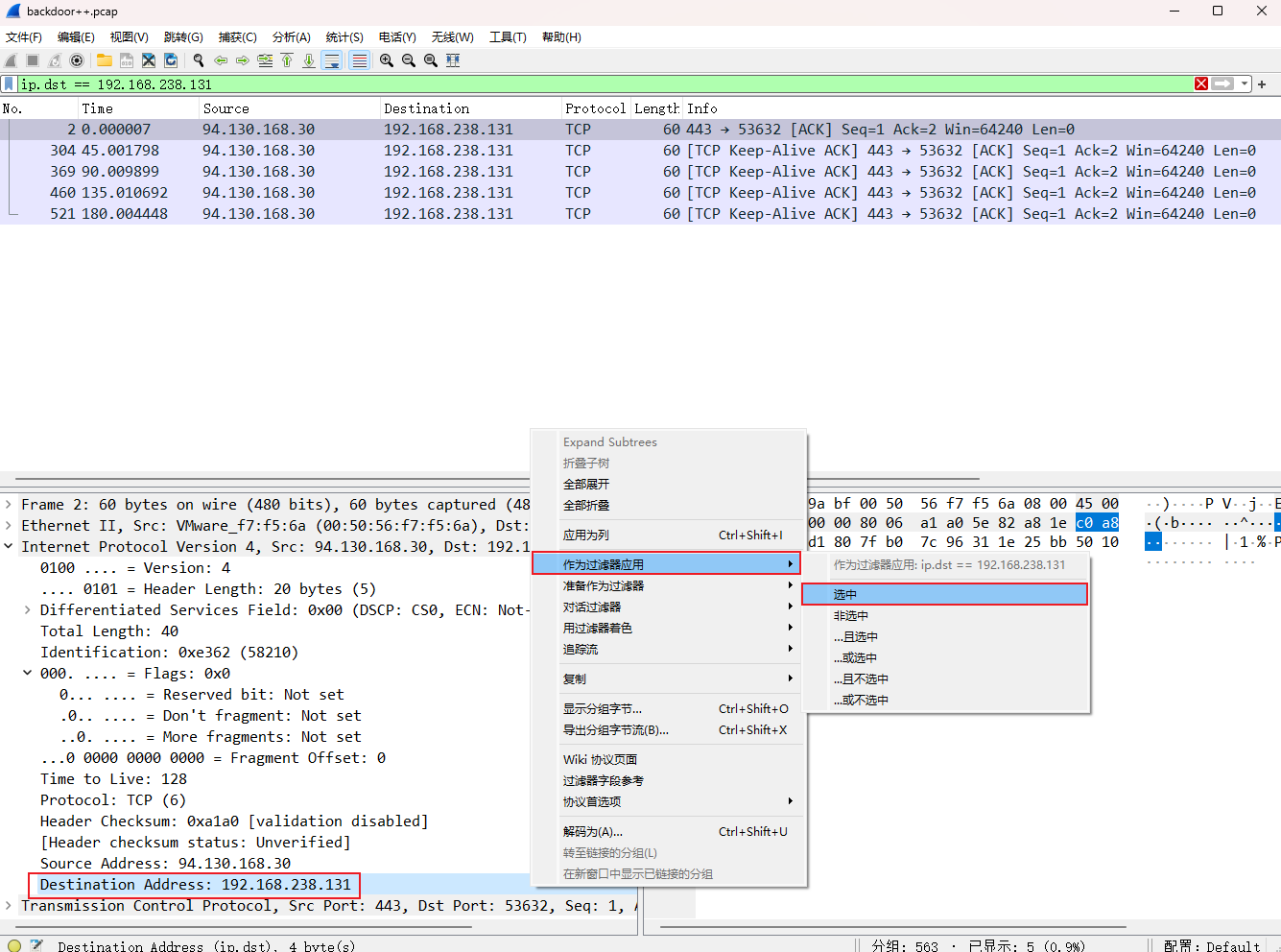Choose 非选中 in filter submenu
Viewport: 1281px width, 952px height.
pos(945,615)
